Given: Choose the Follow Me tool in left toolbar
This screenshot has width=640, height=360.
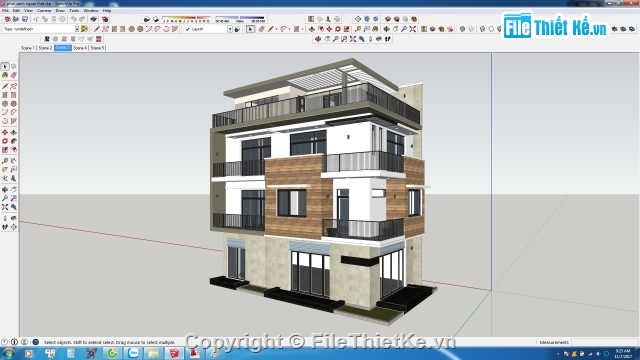Looking at the screenshot, I should [13, 141].
